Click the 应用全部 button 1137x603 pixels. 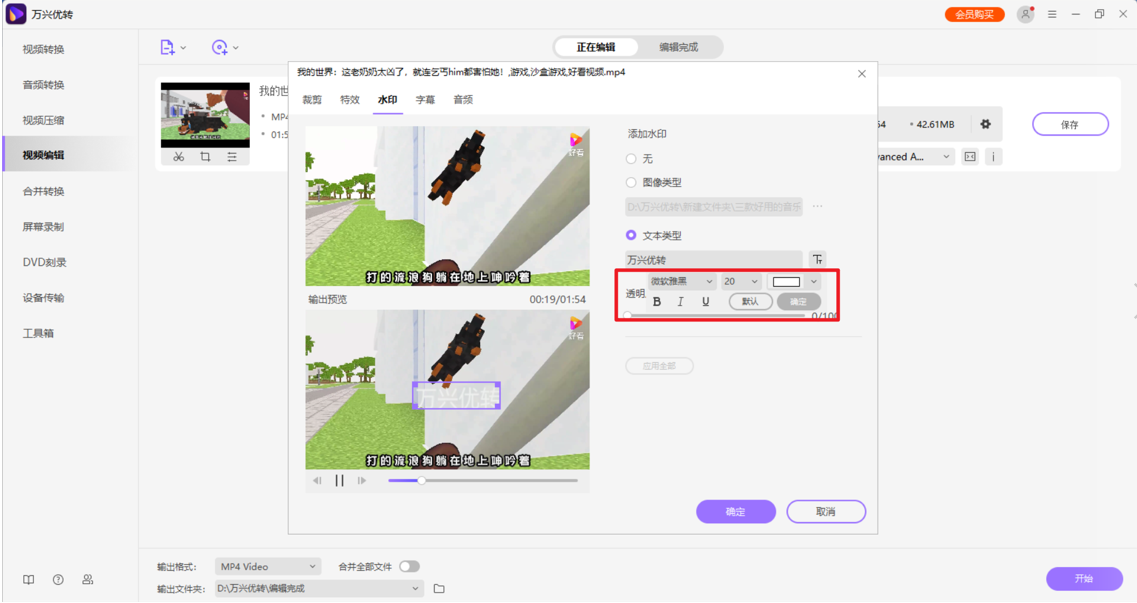click(x=659, y=366)
